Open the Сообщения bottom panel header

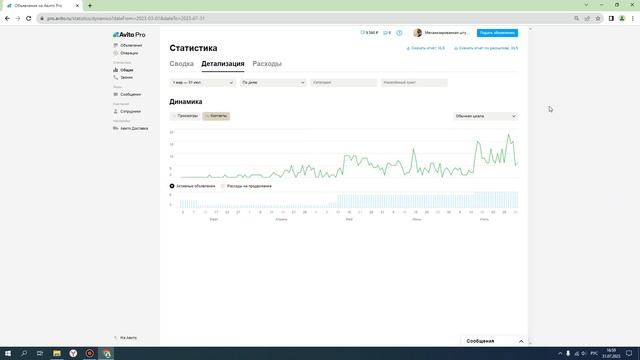click(x=494, y=341)
